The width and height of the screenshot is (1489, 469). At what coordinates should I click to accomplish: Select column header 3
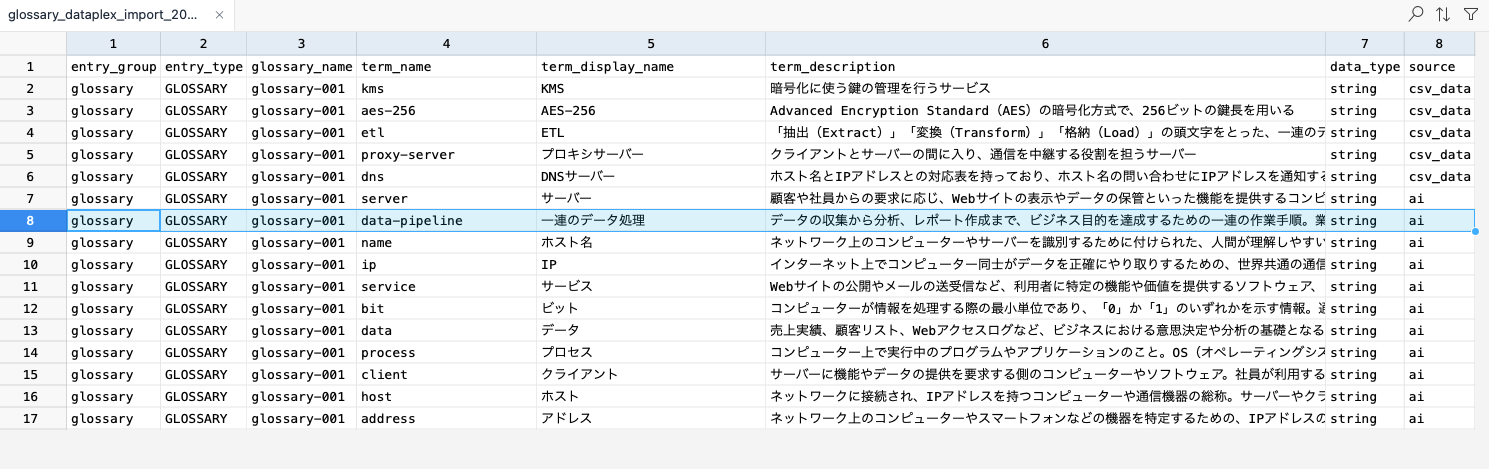point(301,44)
